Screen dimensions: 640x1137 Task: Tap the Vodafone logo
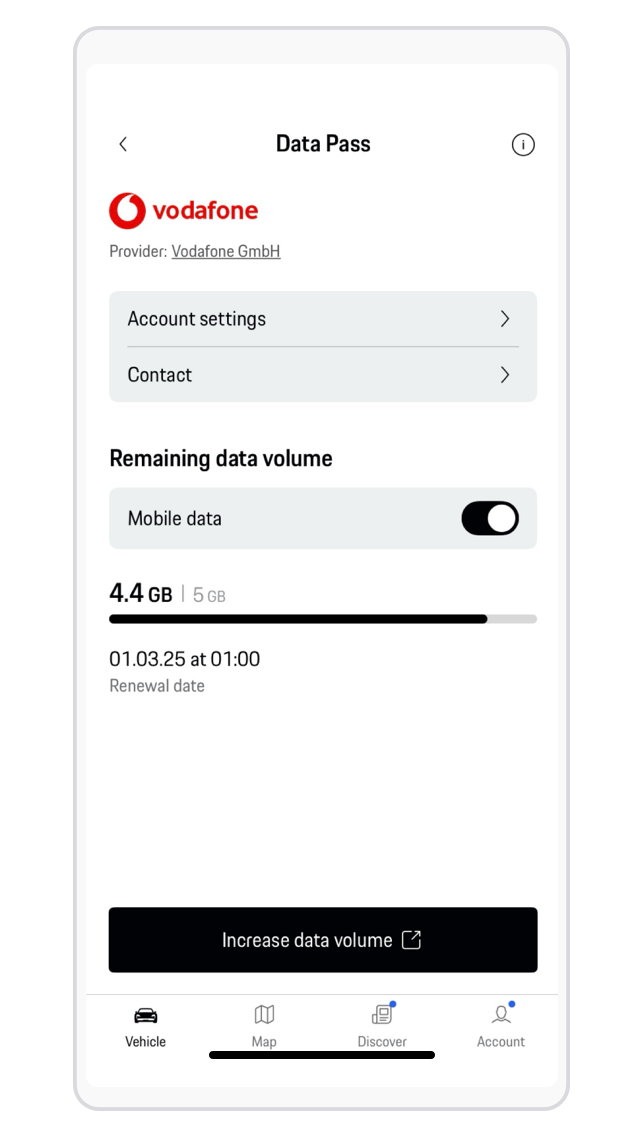(184, 211)
